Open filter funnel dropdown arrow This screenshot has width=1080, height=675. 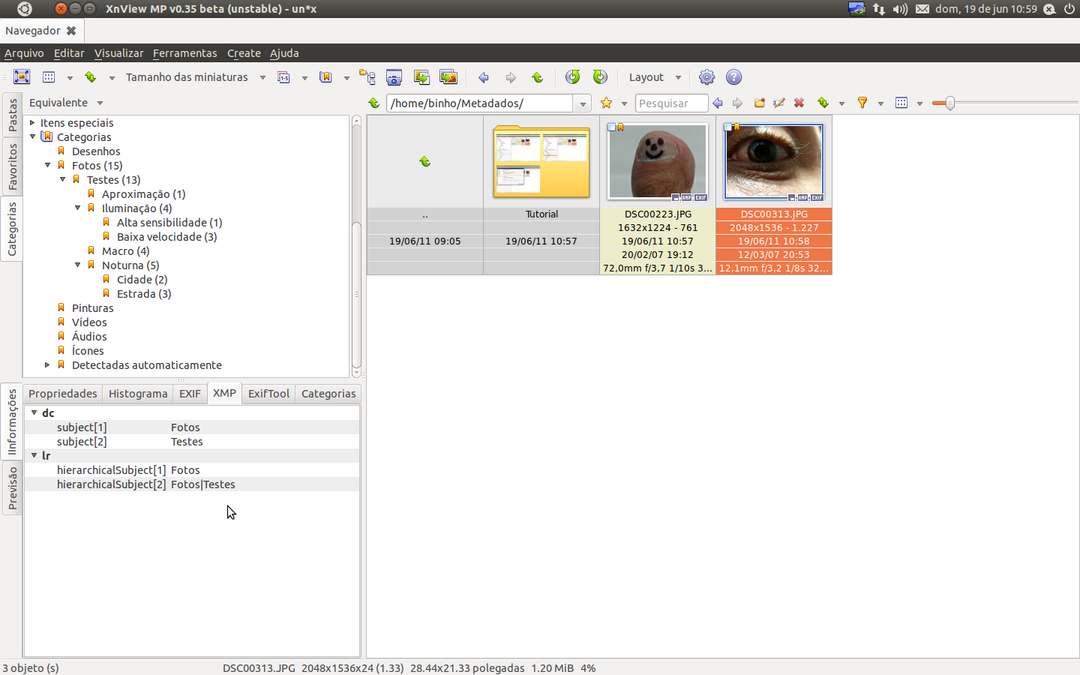[x=880, y=104]
